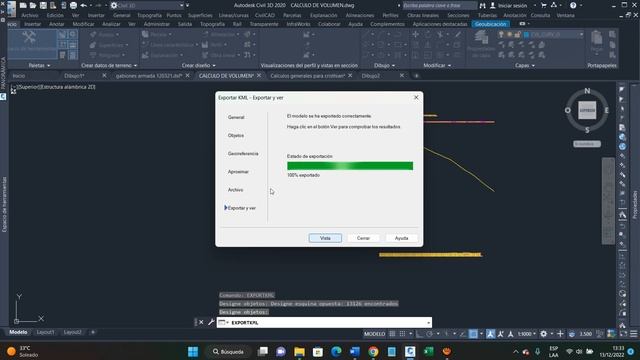Add a new drawing tab with plus icon
Screen dimensions: 640x360
pyautogui.click(x=416, y=76)
